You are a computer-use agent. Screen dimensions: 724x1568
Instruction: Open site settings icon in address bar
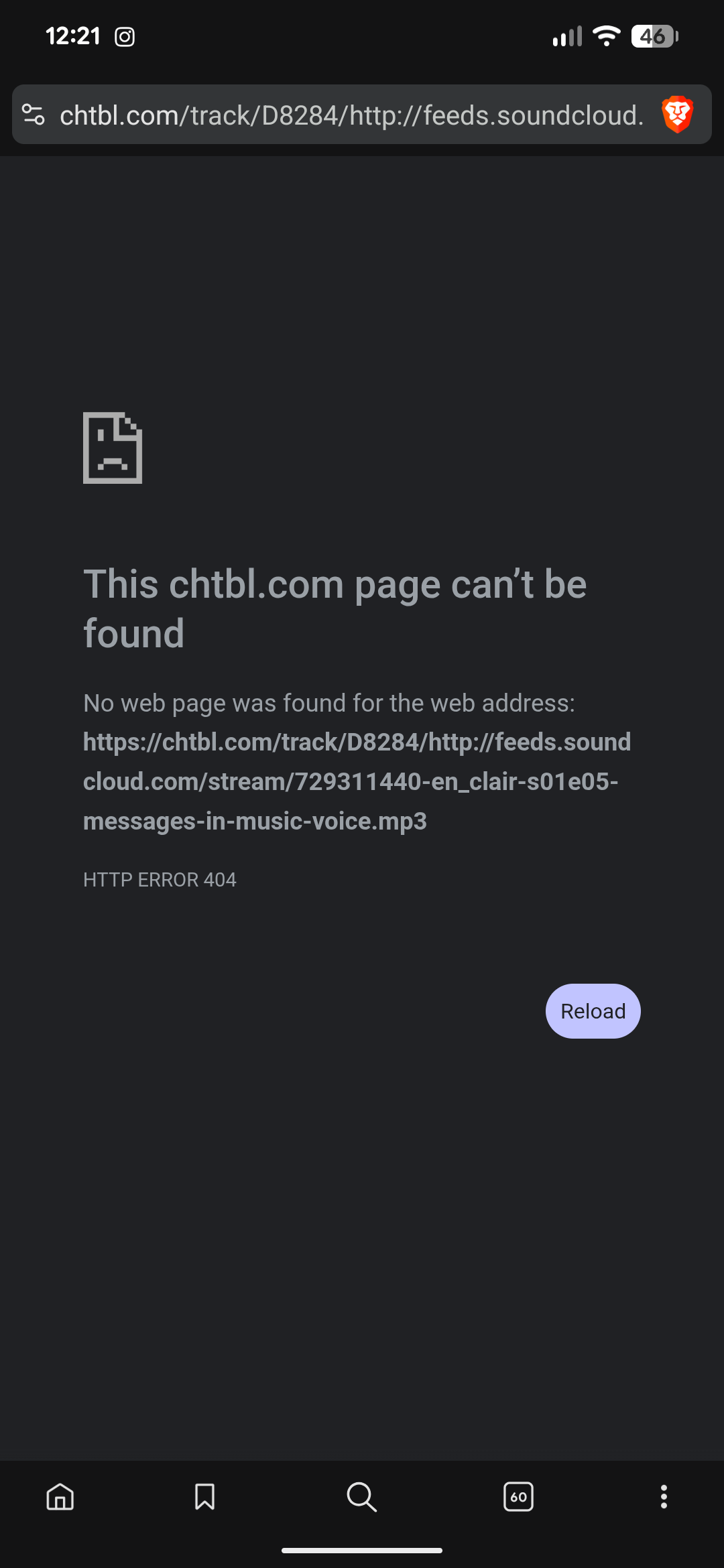pos(34,115)
